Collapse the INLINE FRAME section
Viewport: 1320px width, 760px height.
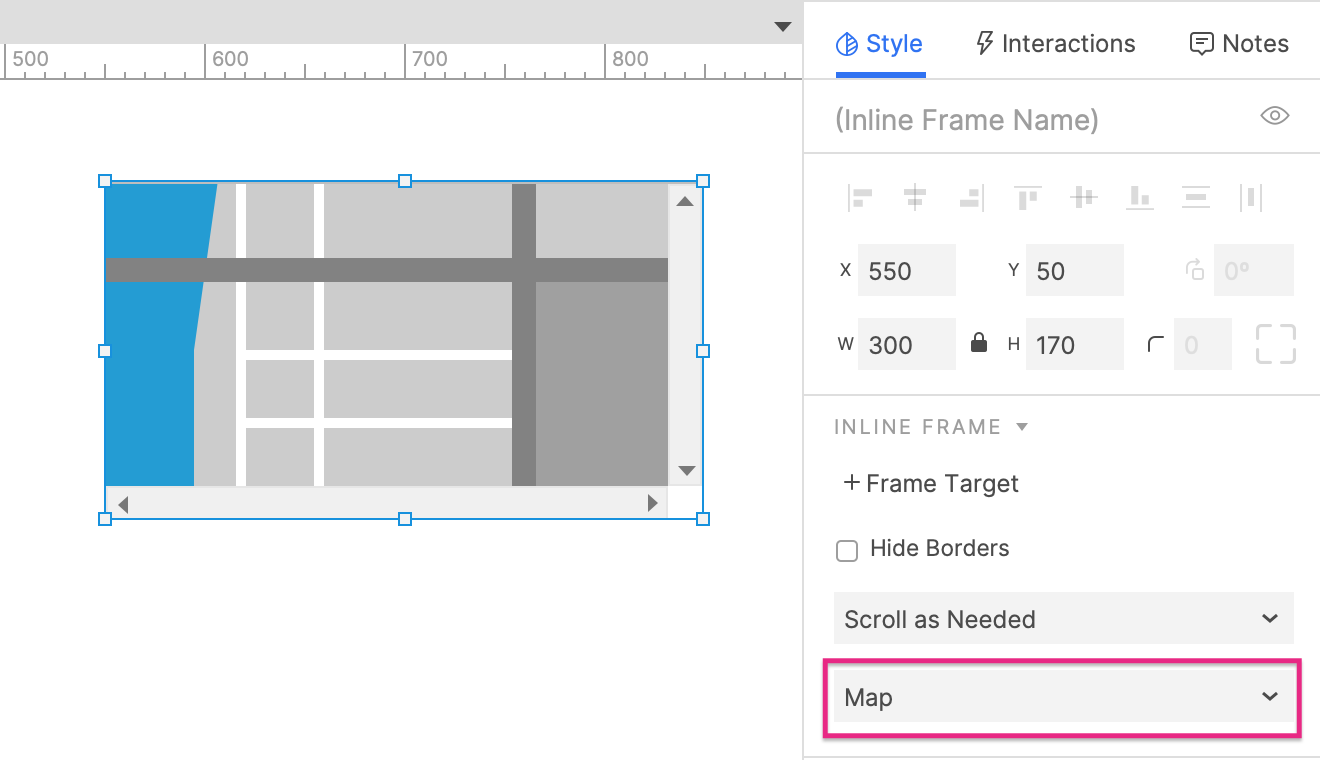tap(1022, 427)
